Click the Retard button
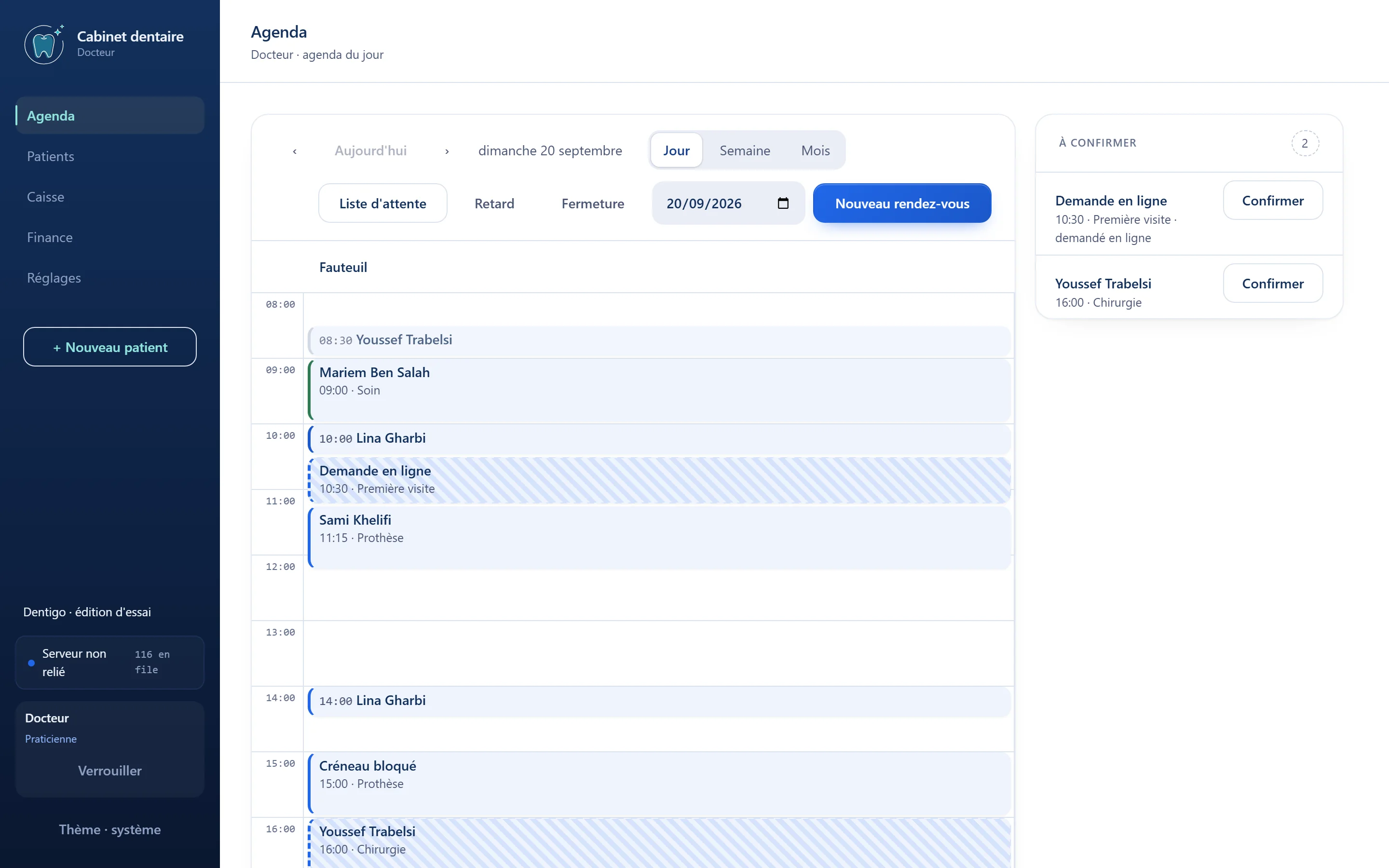Screen dimensions: 1389x868 coord(494,203)
